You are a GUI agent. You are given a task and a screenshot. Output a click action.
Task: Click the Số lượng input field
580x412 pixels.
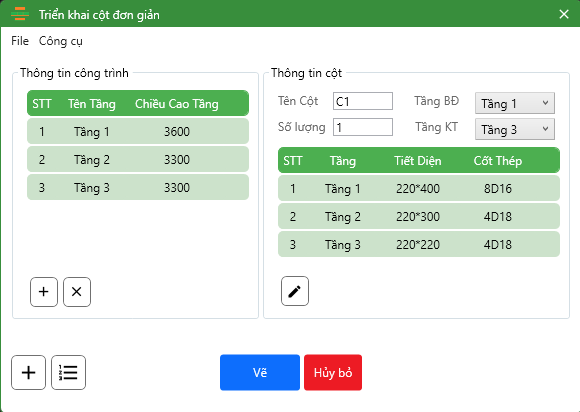pos(363,127)
